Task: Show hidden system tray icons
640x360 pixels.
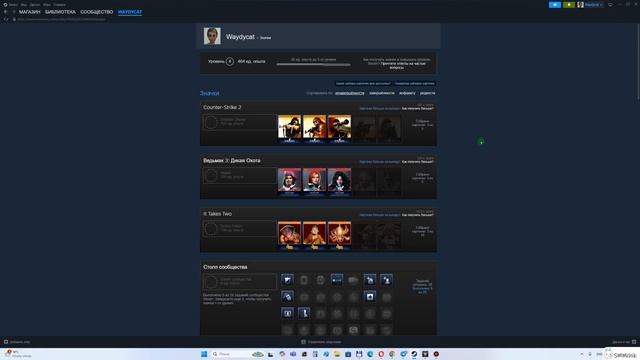Action: point(582,354)
